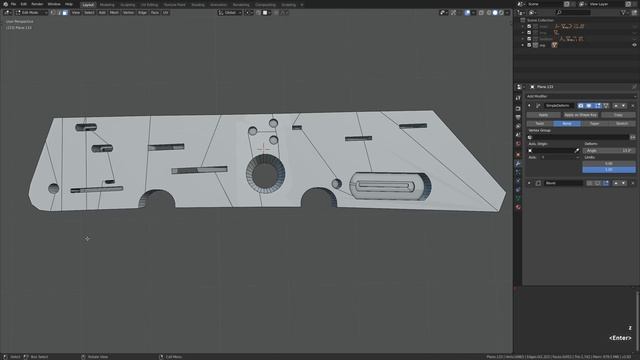
Task: Open the Physics properties tab
Action: pos(518,180)
